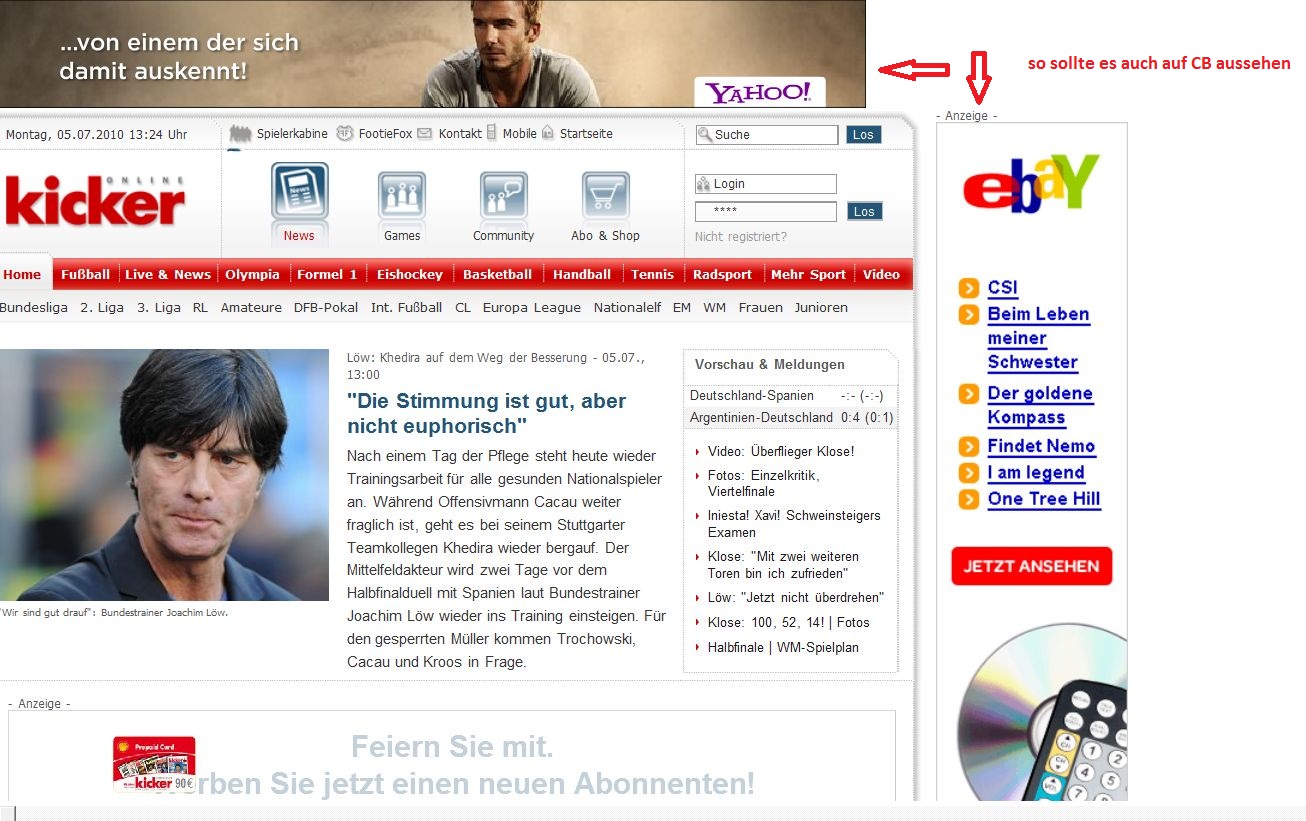The image size is (1306, 821).
Task: Open the Radsport section
Action: tap(722, 274)
